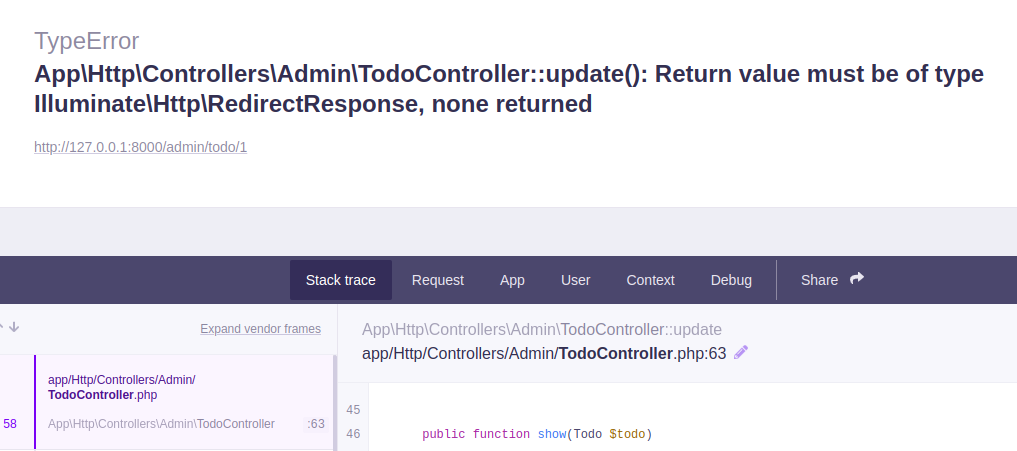Click the Share arrow icon
Screen dimensions: 1017x451
pos(856,280)
